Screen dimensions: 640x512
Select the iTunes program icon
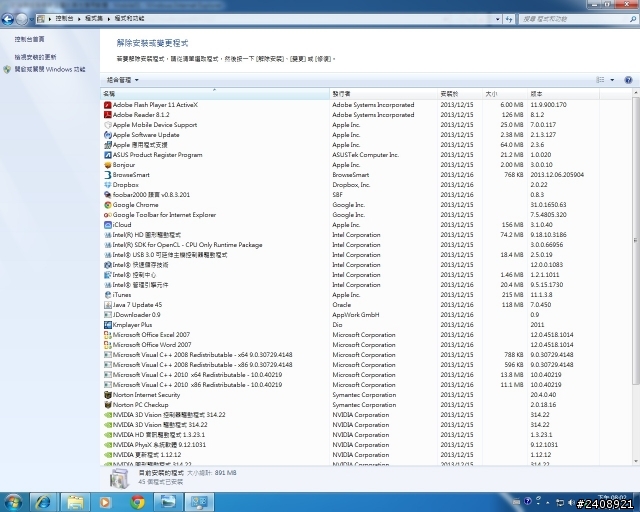[108, 295]
